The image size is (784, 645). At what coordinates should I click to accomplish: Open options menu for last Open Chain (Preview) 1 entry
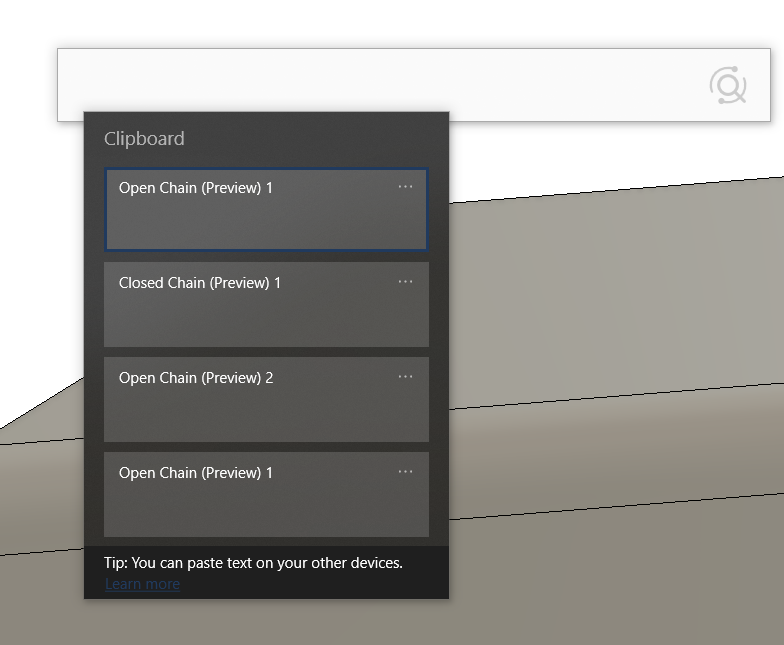point(406,472)
